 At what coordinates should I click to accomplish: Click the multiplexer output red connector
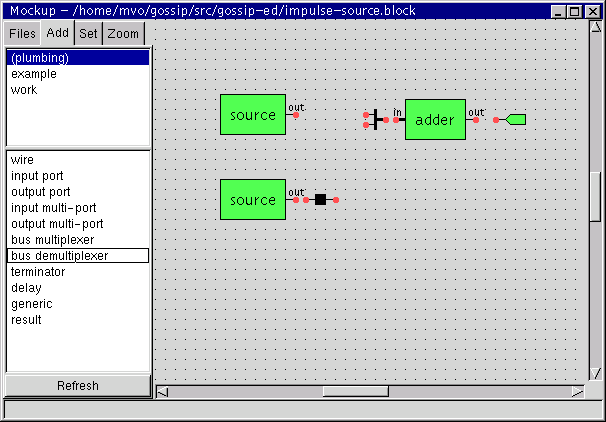[x=386, y=120]
